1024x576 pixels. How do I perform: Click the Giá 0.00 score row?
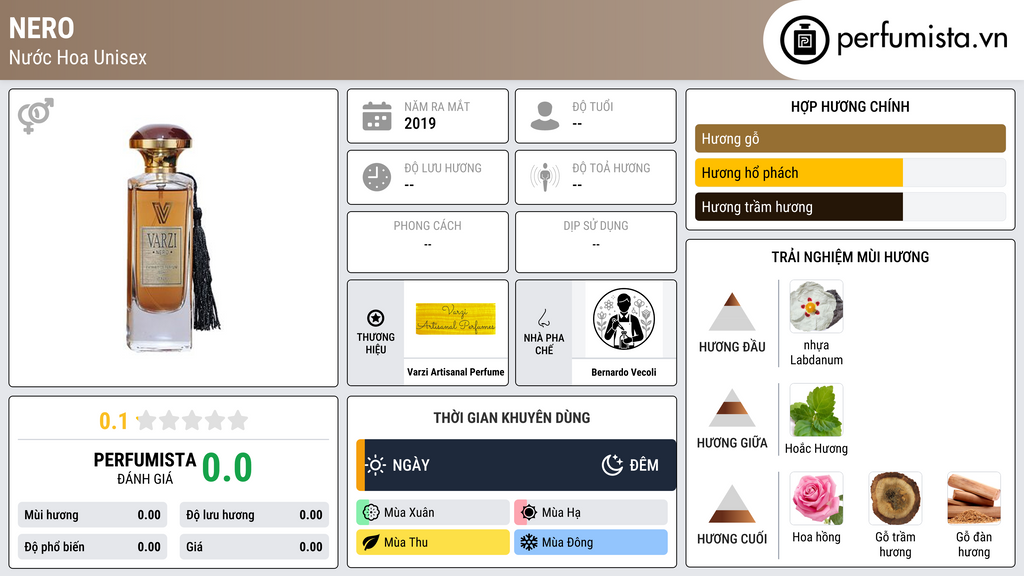click(x=254, y=547)
